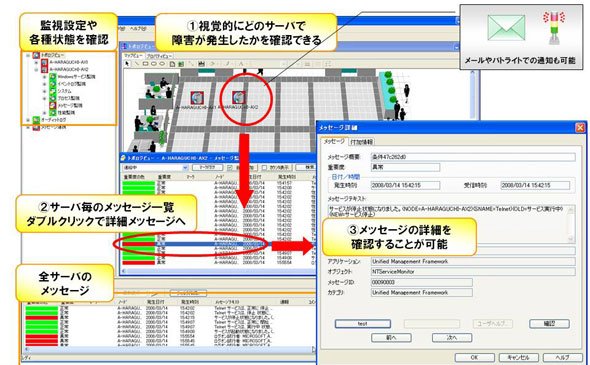Switch to the 付加情報 tab
Viewport: 590px width, 365px height.
[x=361, y=142]
